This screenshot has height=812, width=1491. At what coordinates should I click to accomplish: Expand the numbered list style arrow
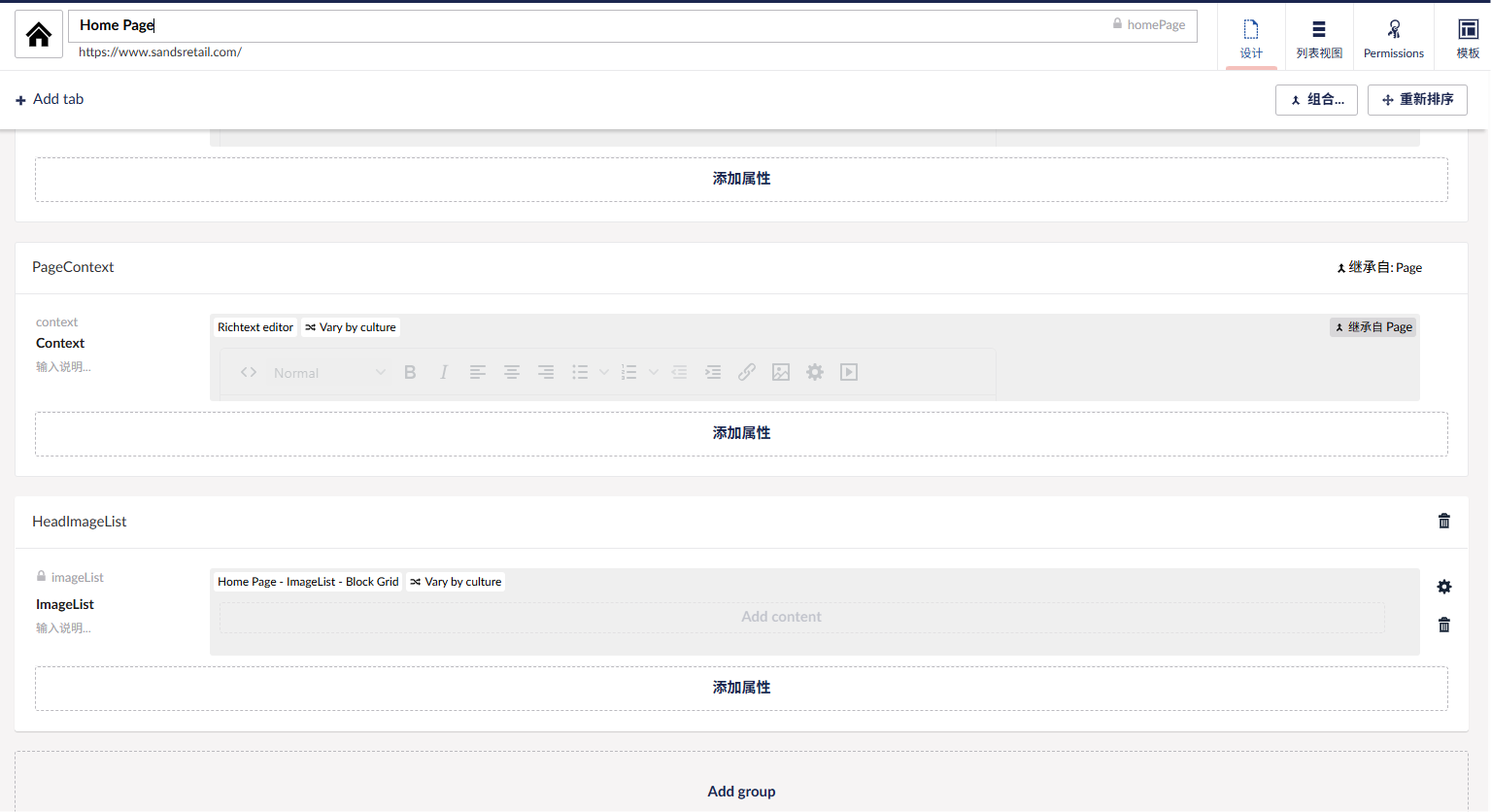[x=654, y=372]
